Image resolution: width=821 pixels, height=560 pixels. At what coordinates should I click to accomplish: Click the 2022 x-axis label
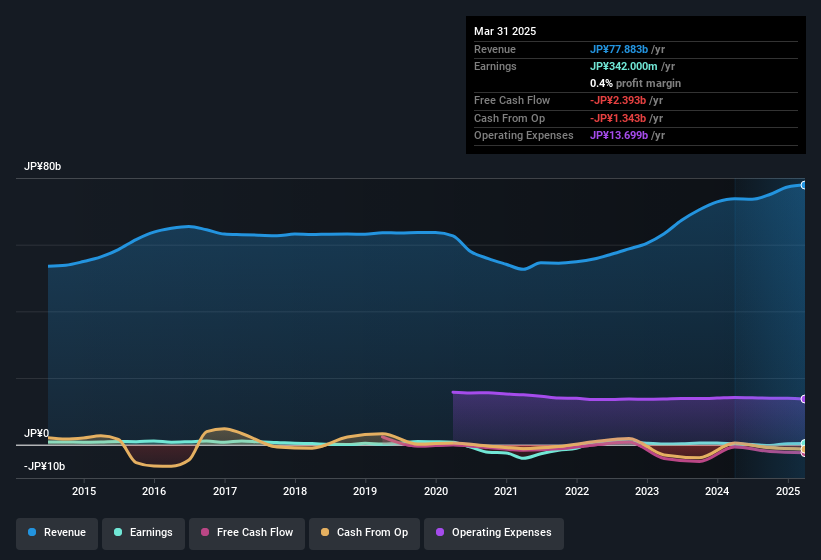click(x=576, y=491)
